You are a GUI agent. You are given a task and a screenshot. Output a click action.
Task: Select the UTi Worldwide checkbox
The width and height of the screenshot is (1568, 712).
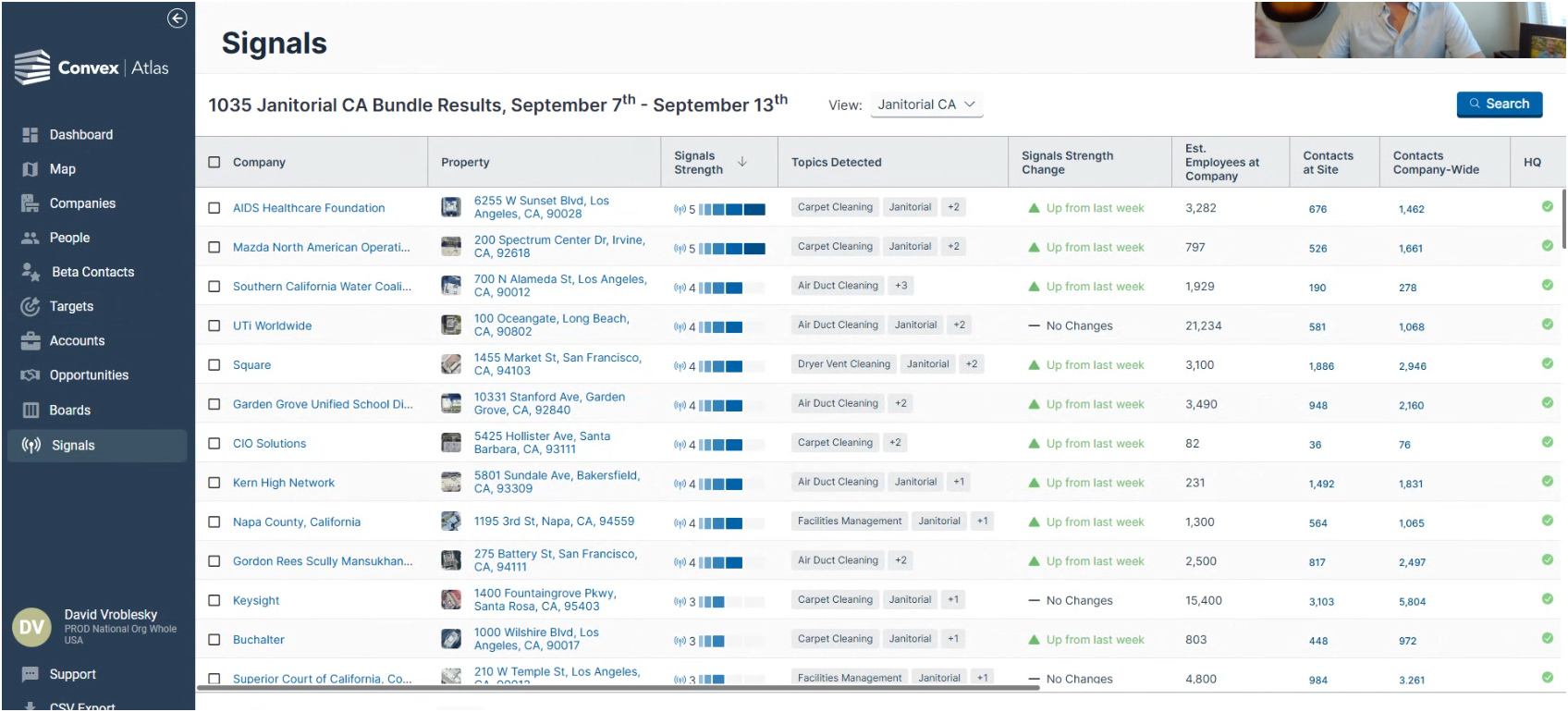point(214,326)
